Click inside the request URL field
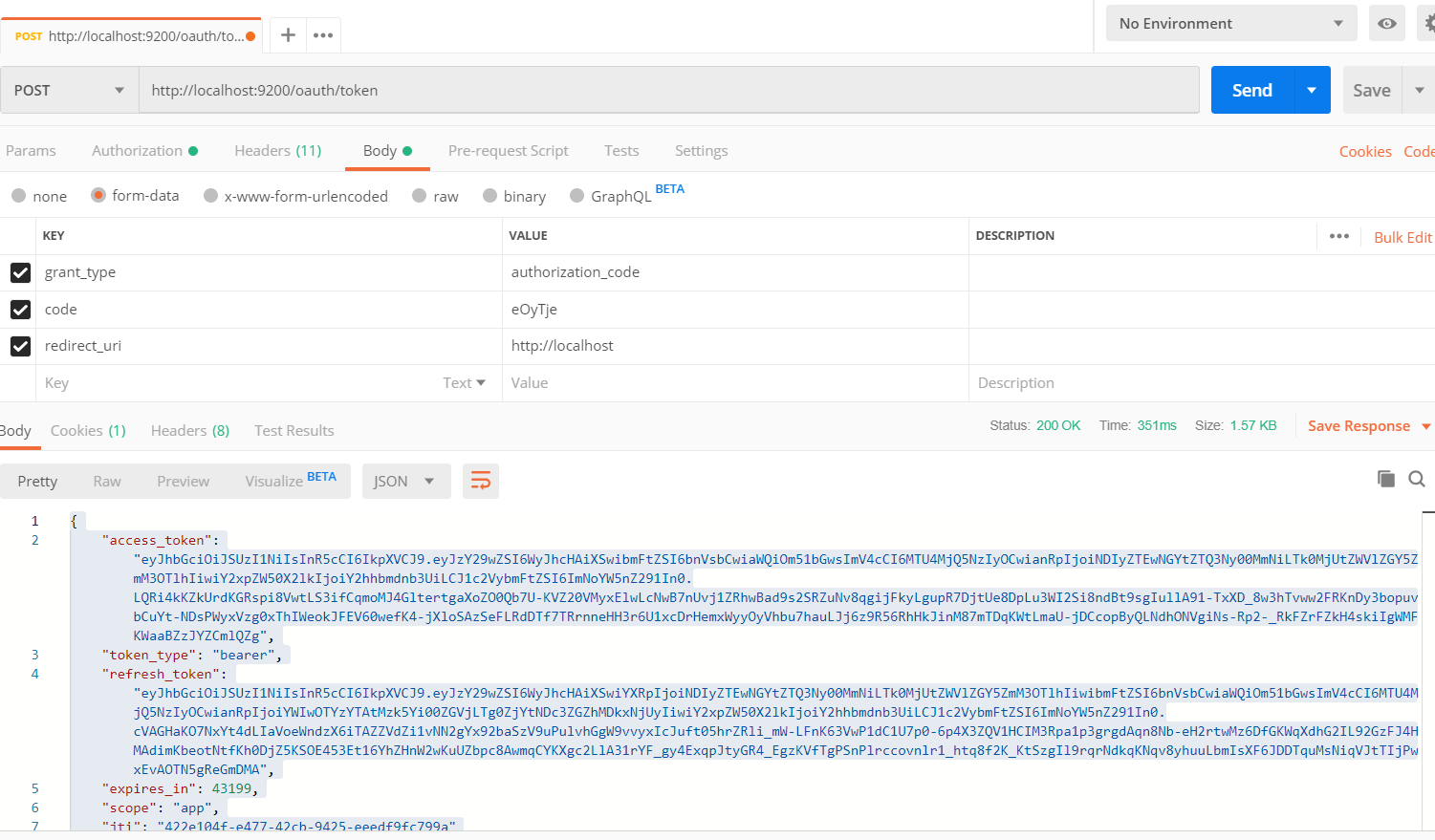The height and width of the screenshot is (840, 1435). pos(669,89)
